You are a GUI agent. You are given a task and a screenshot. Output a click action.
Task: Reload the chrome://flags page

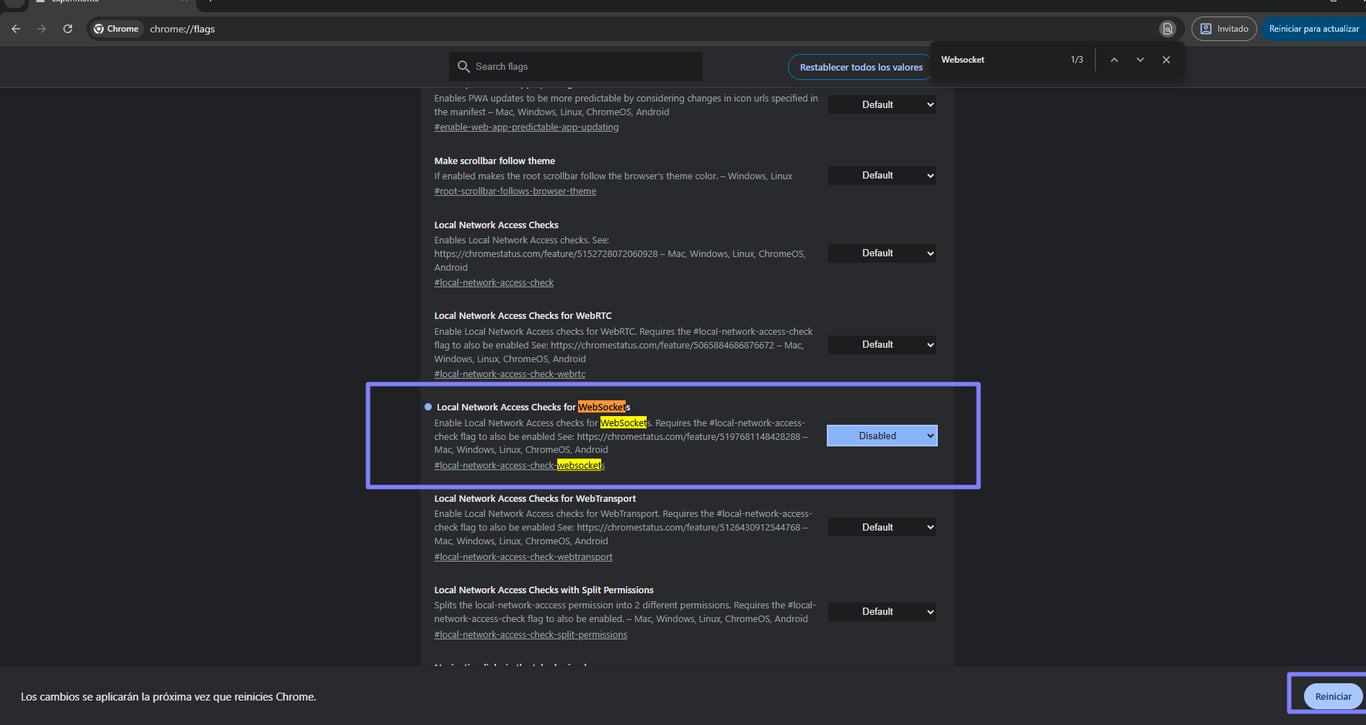pyautogui.click(x=67, y=29)
